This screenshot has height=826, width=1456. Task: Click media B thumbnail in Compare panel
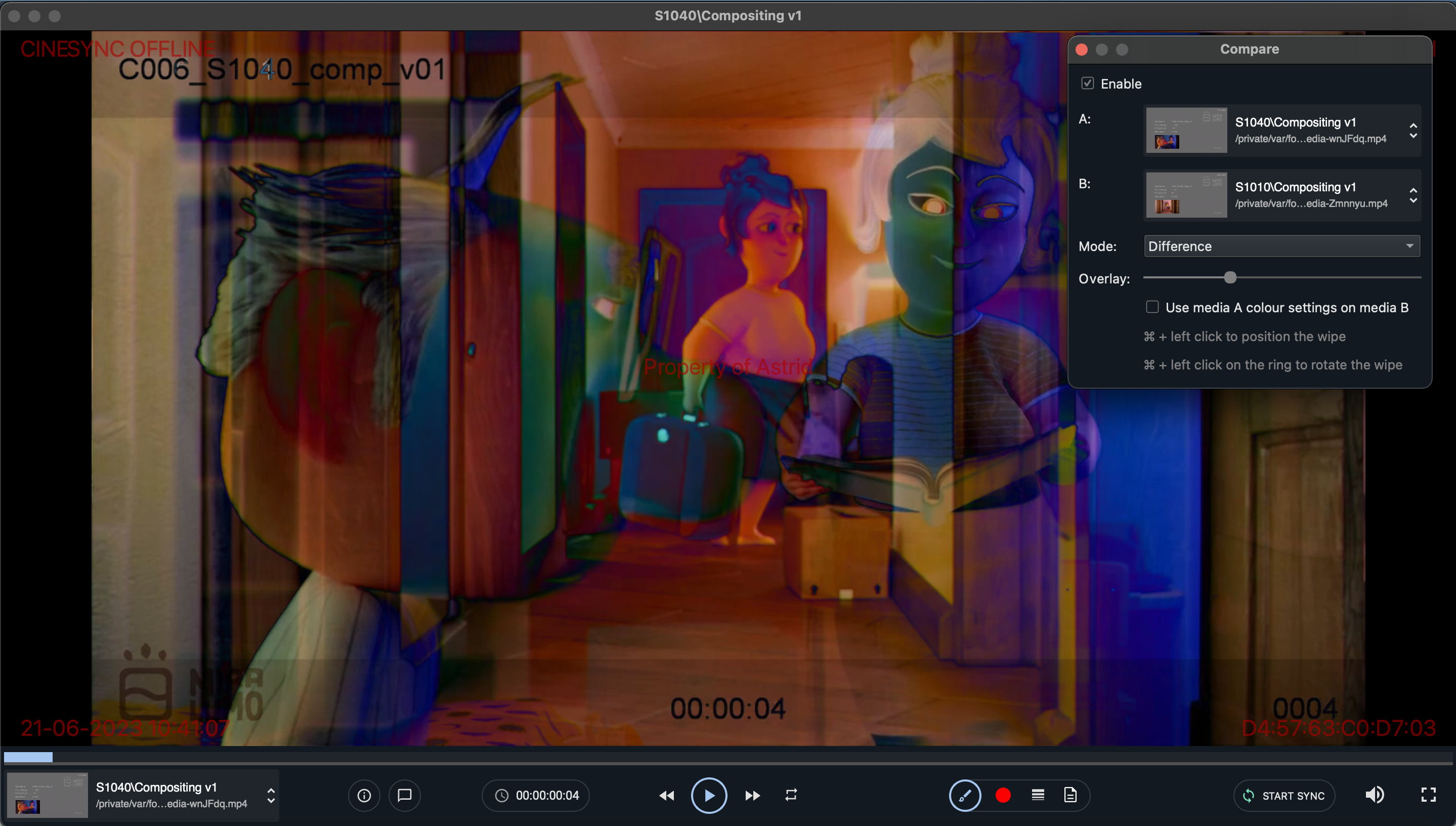(1187, 194)
